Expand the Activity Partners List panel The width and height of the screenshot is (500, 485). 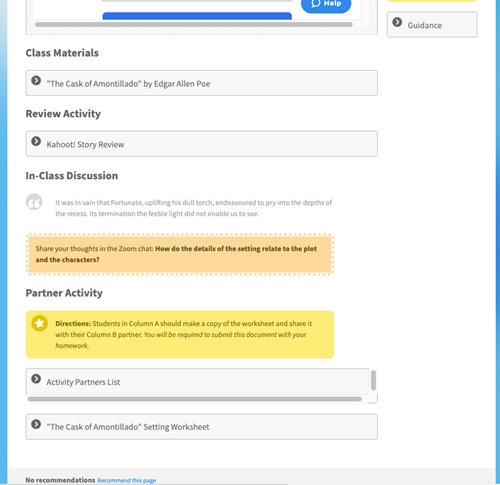pos(198,381)
